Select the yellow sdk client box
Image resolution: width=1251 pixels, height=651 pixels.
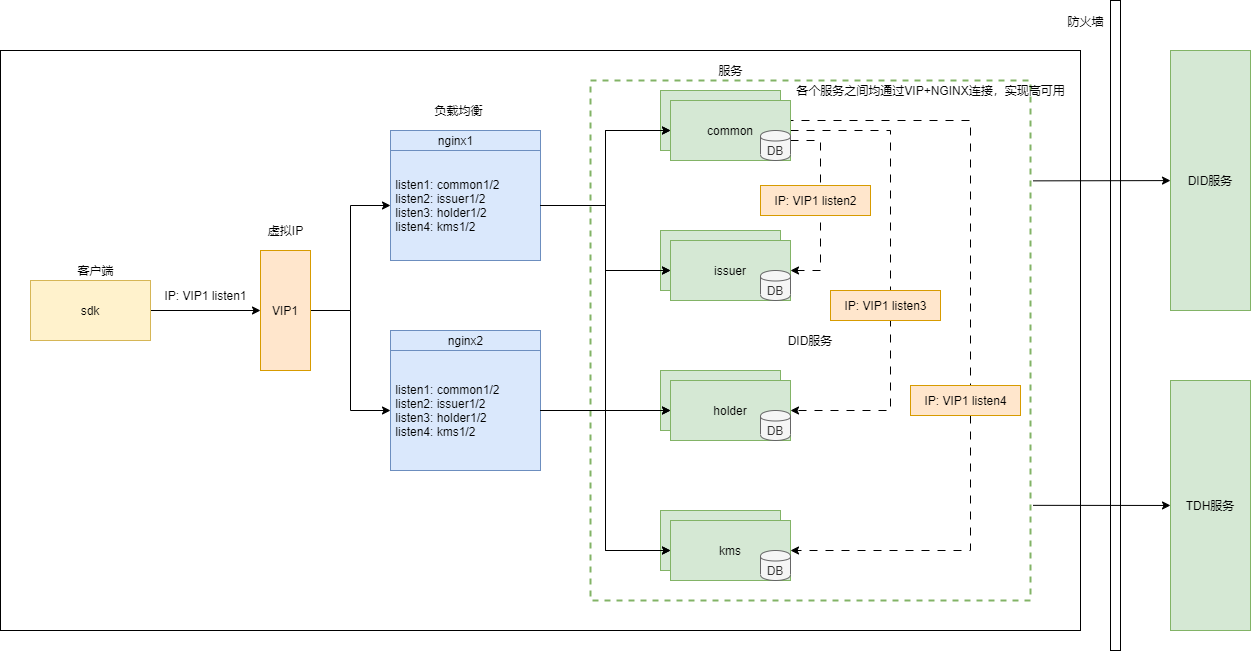(x=90, y=310)
